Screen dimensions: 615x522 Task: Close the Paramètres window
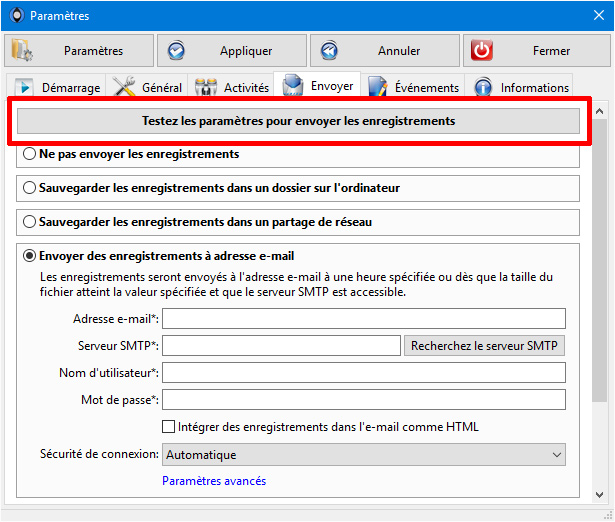pyautogui.click(x=599, y=15)
